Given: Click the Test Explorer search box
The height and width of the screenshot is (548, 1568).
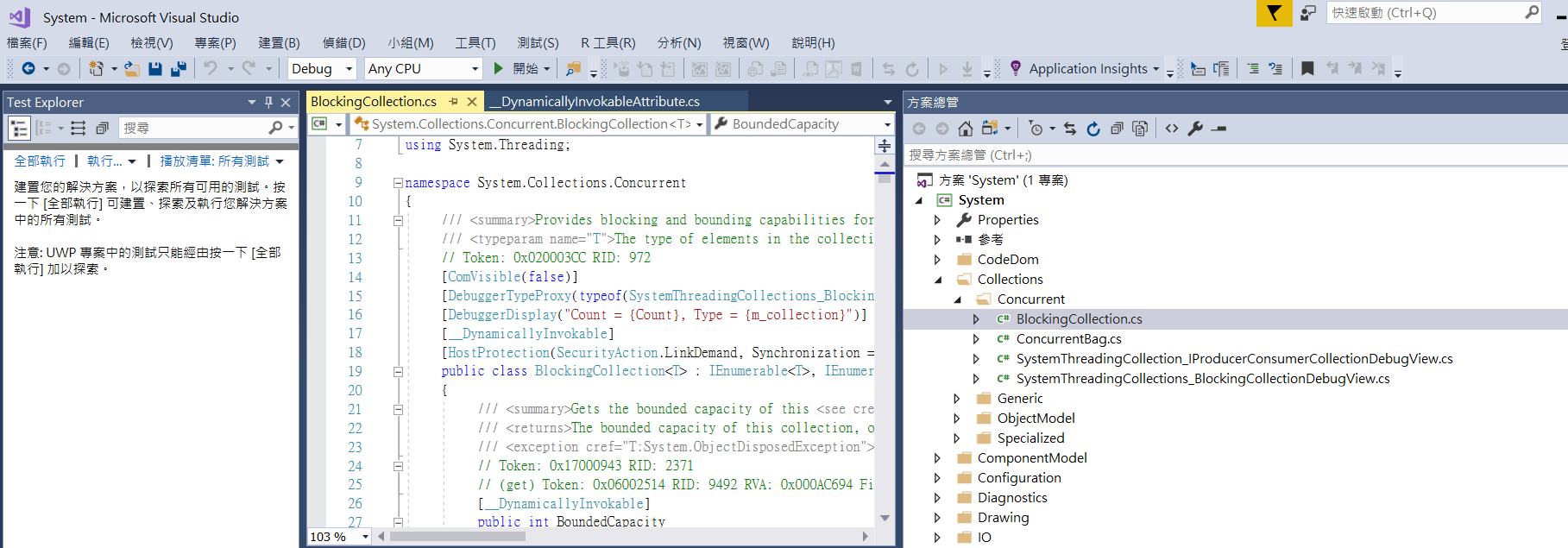Looking at the screenshot, I should (x=207, y=128).
